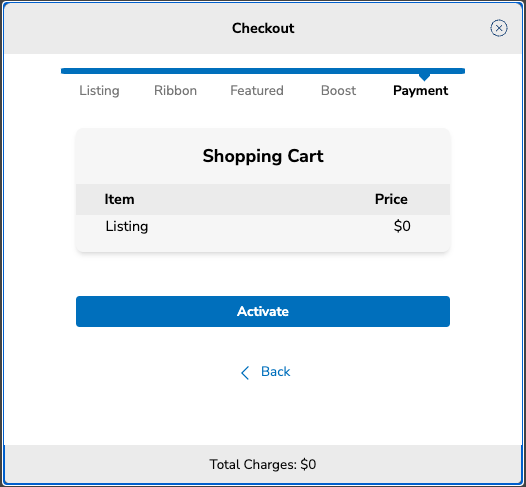Click the Shopping Cart heading
The width and height of the screenshot is (526, 487).
pyautogui.click(x=263, y=156)
